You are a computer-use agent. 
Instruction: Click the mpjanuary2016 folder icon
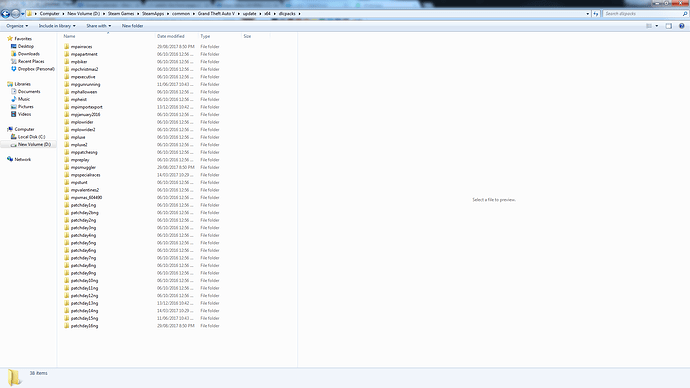tap(67, 114)
